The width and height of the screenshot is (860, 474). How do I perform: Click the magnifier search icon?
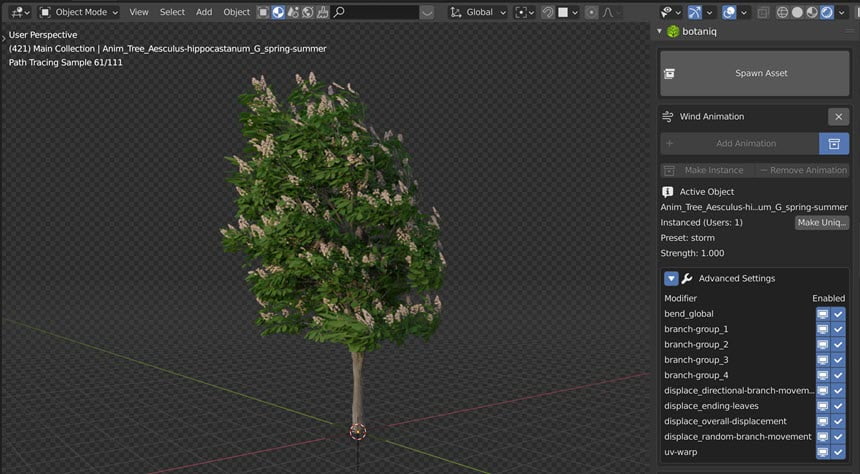(339, 12)
